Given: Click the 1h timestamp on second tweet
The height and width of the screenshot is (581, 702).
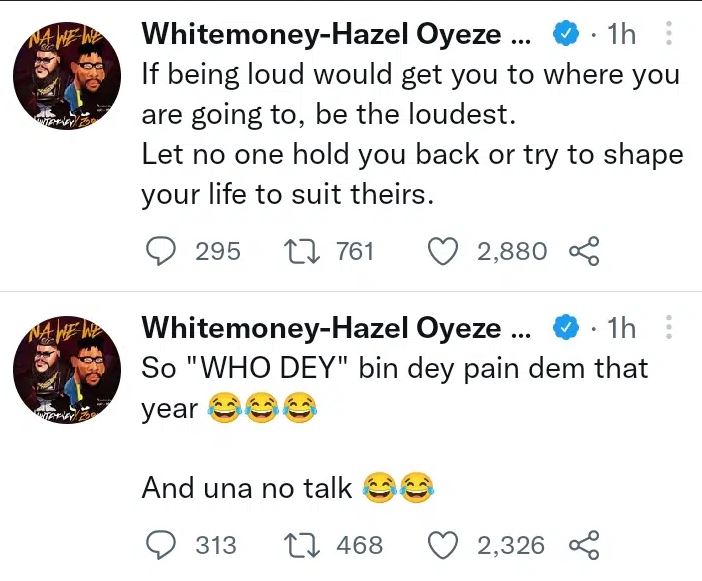Looking at the screenshot, I should pos(621,328).
